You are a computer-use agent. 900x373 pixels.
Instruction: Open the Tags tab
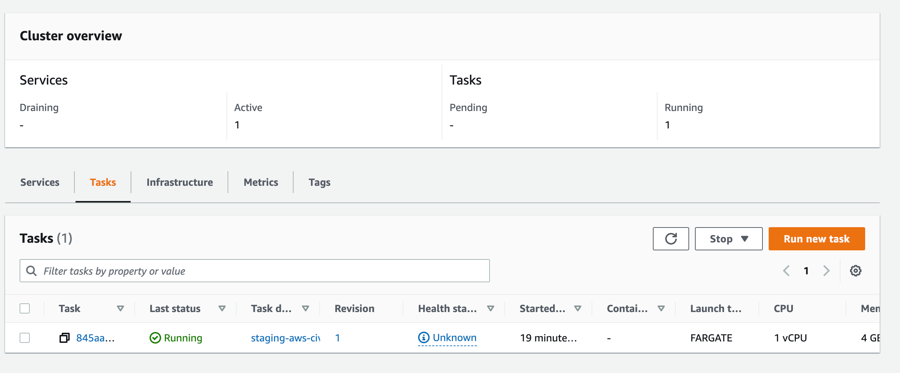[319, 182]
